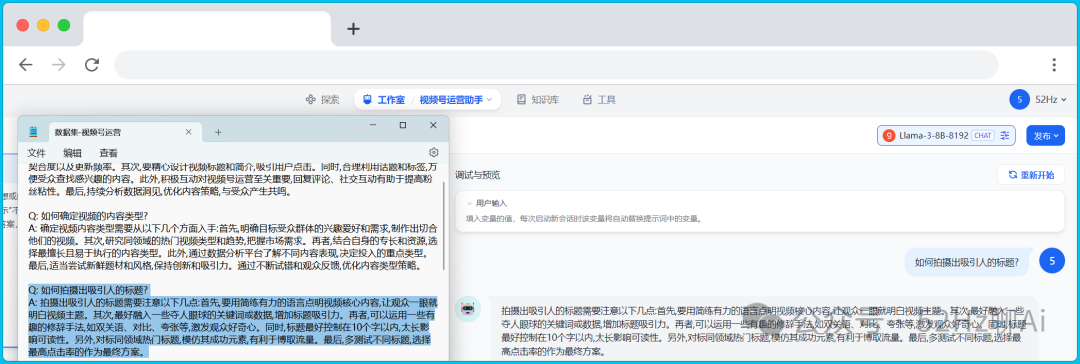Click the user avatar labeled 5 in header
The width and height of the screenshot is (1080, 364).
(x=1019, y=99)
